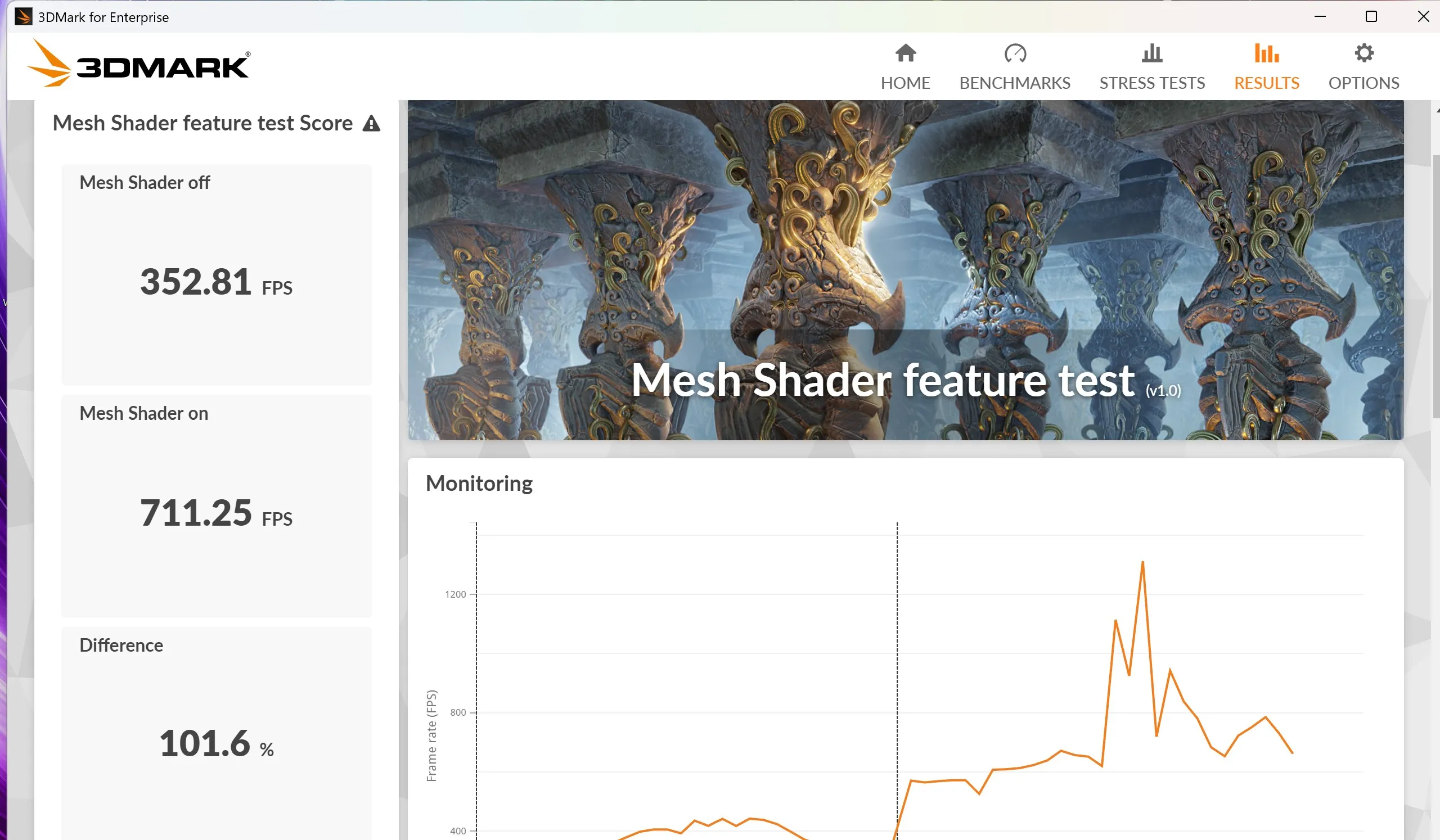Switch to BENCHMARKS label
Screen dimensions: 1440x840
coord(1014,83)
